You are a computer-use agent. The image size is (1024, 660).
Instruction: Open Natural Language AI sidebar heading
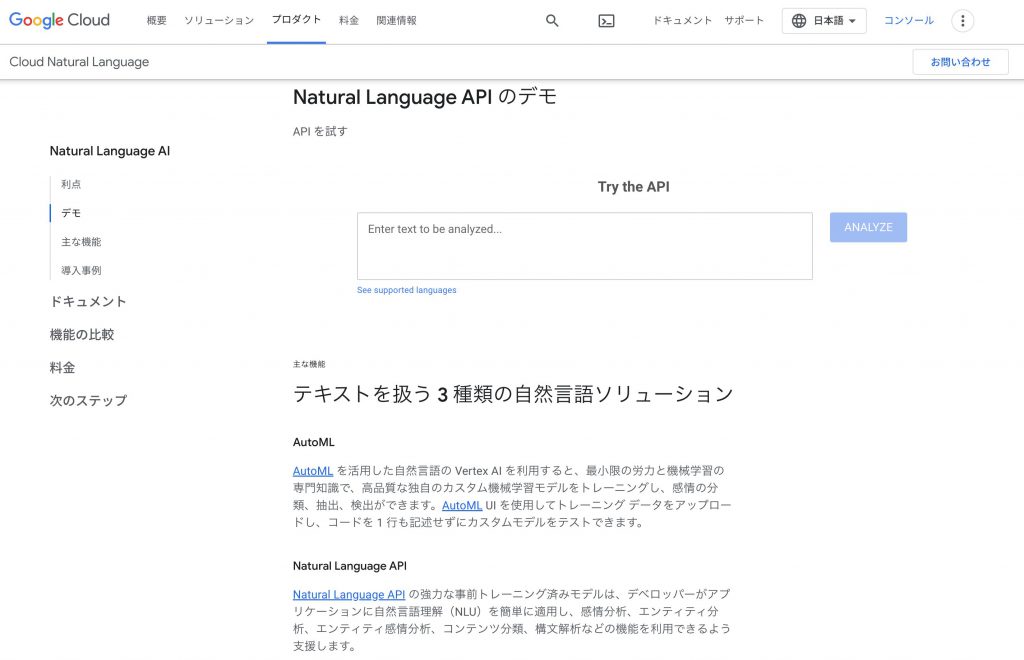pos(110,151)
